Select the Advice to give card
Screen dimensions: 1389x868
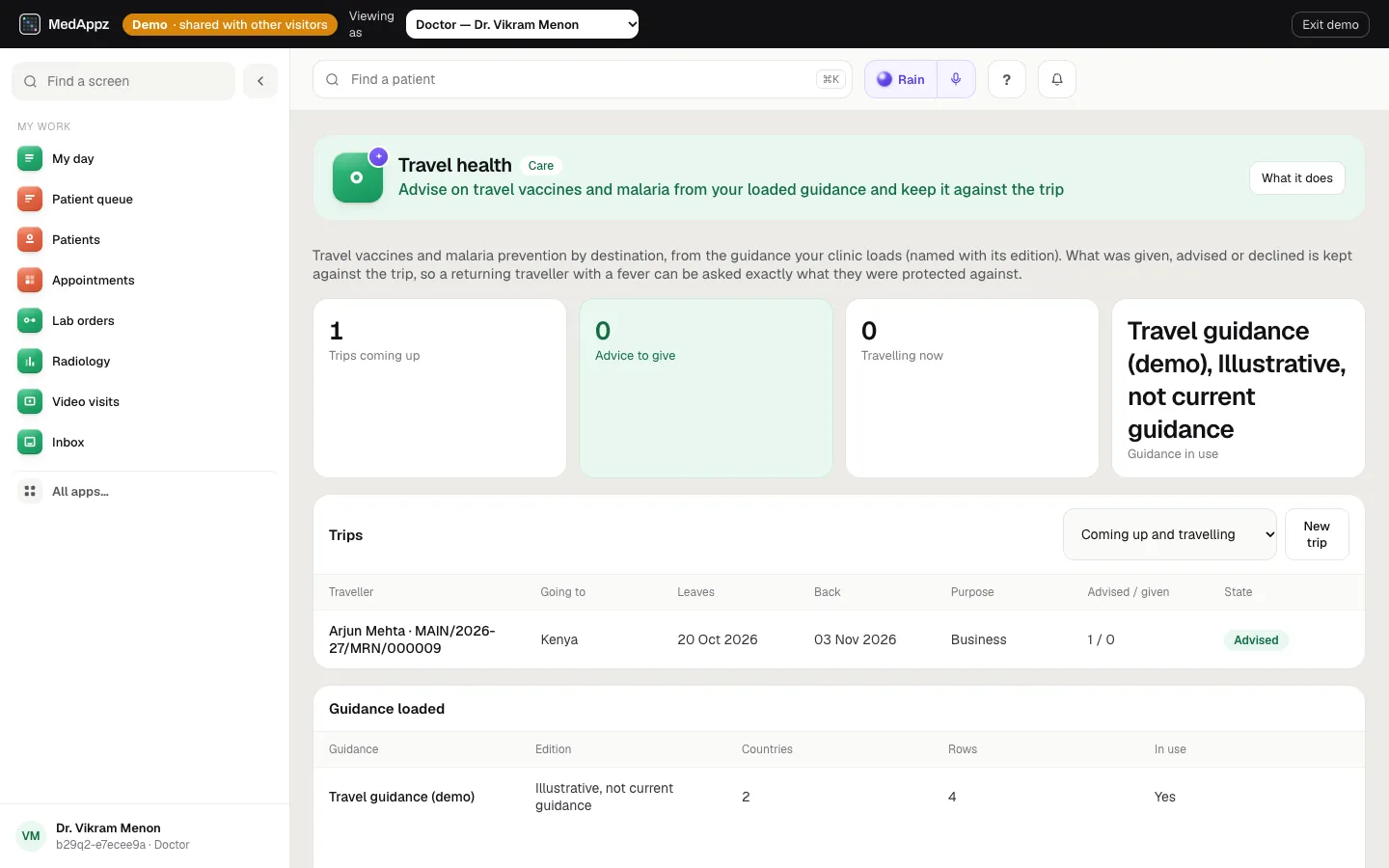click(706, 388)
